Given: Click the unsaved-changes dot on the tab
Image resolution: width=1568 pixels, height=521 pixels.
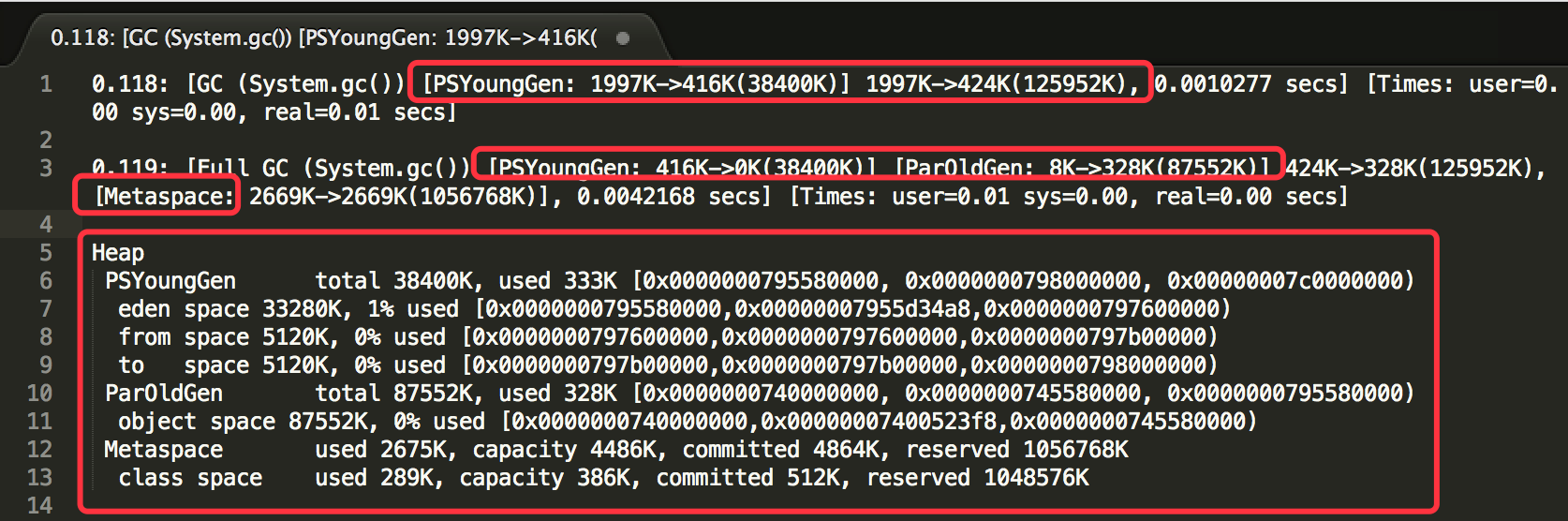Looking at the screenshot, I should 623,37.
